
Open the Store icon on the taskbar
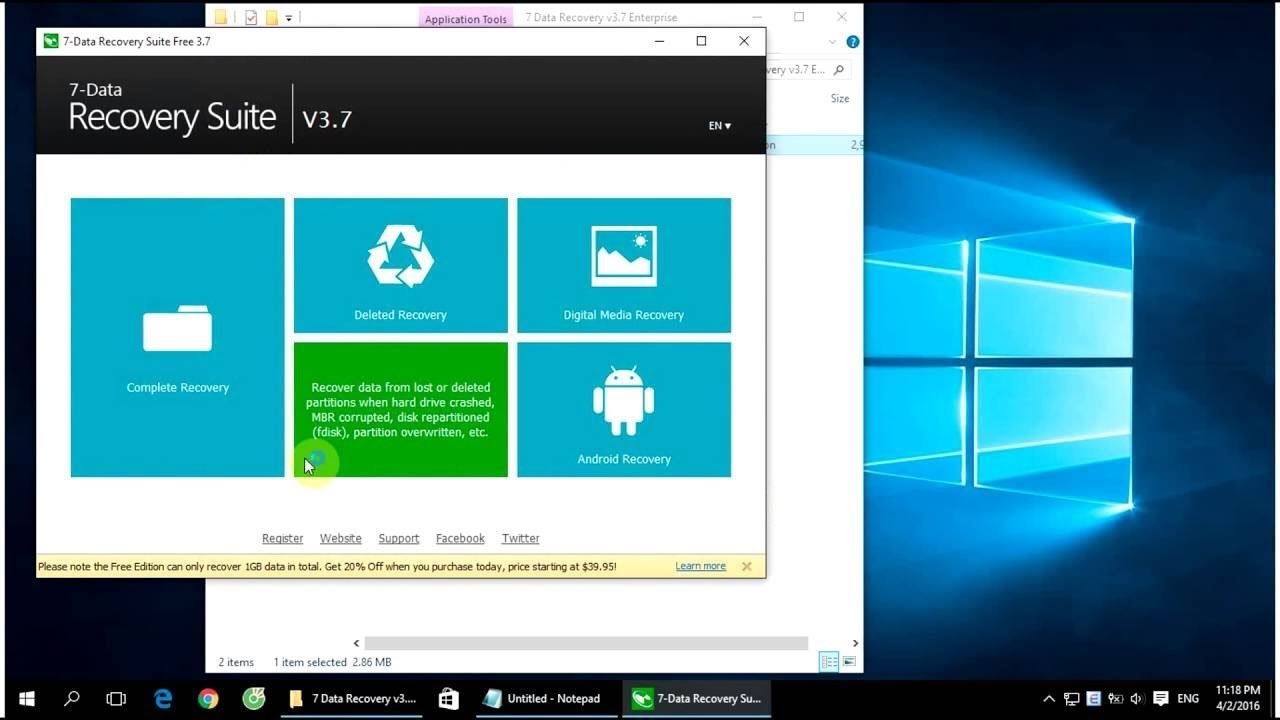tap(448, 699)
